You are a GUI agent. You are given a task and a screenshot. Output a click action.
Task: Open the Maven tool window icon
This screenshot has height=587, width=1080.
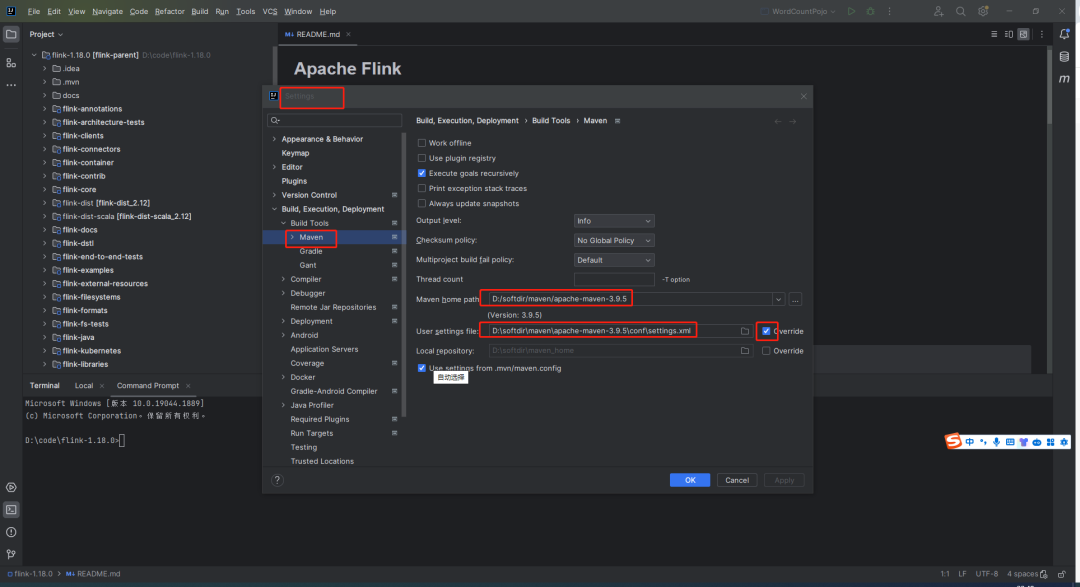point(1064,79)
